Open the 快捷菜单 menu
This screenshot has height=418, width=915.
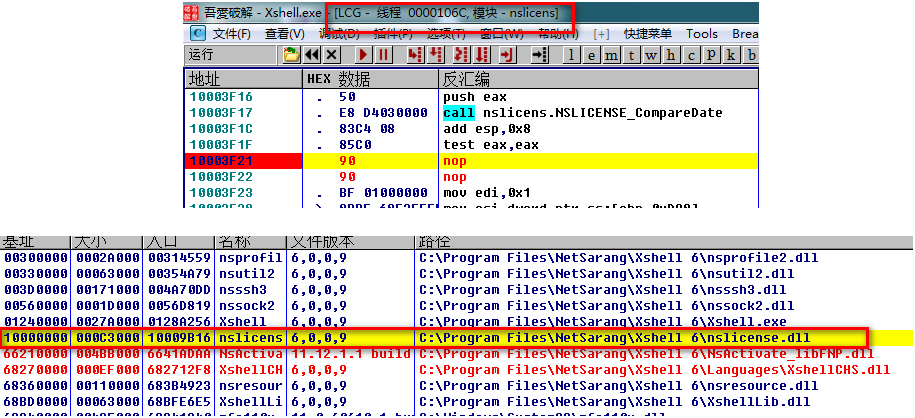[x=648, y=34]
